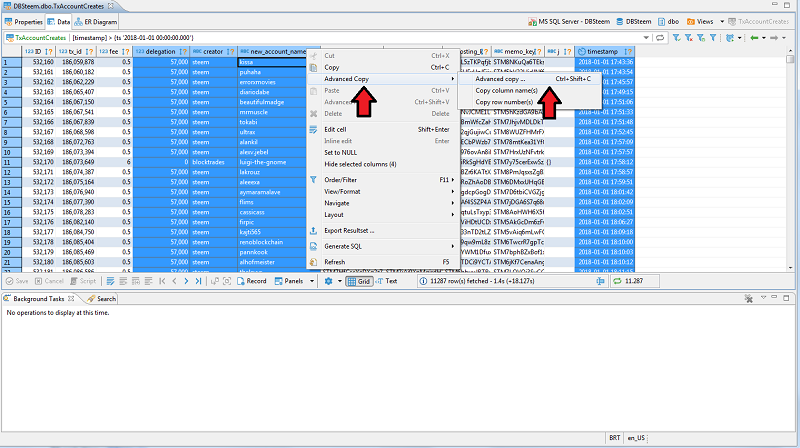Expand the View/Format submenu
The image size is (800, 448).
pyautogui.click(x=383, y=192)
